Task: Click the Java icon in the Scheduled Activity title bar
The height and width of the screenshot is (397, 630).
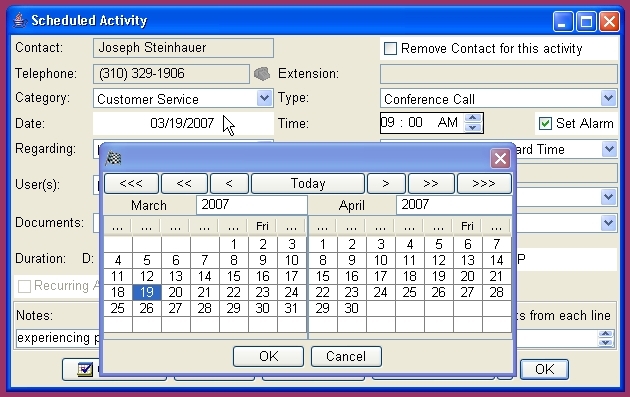Action: (19, 20)
